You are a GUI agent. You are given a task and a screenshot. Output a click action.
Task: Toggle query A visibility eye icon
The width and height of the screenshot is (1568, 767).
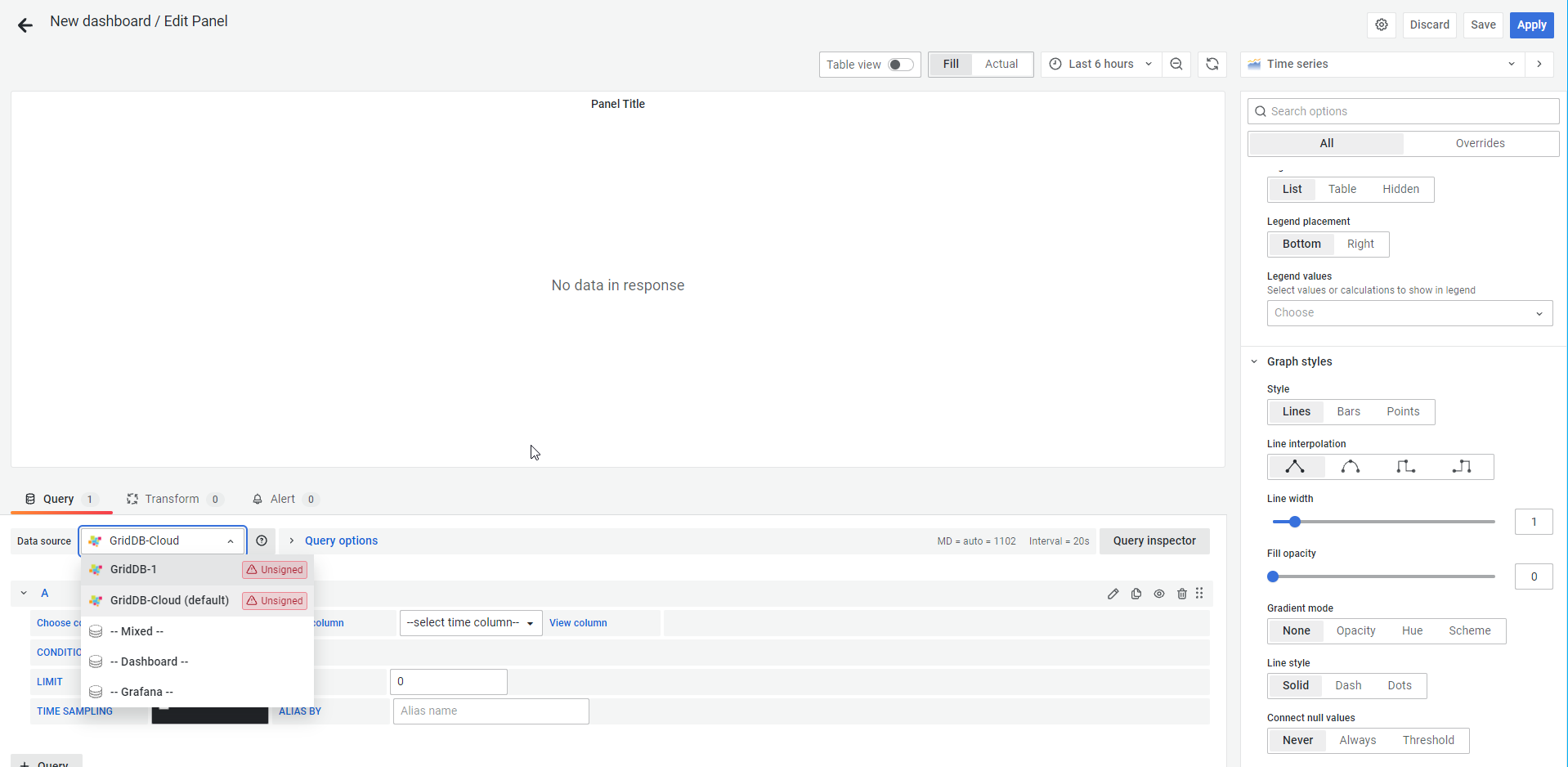pos(1159,594)
